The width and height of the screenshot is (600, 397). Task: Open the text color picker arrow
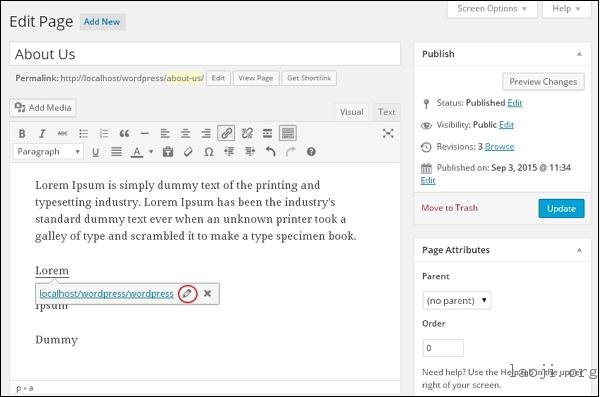click(151, 152)
